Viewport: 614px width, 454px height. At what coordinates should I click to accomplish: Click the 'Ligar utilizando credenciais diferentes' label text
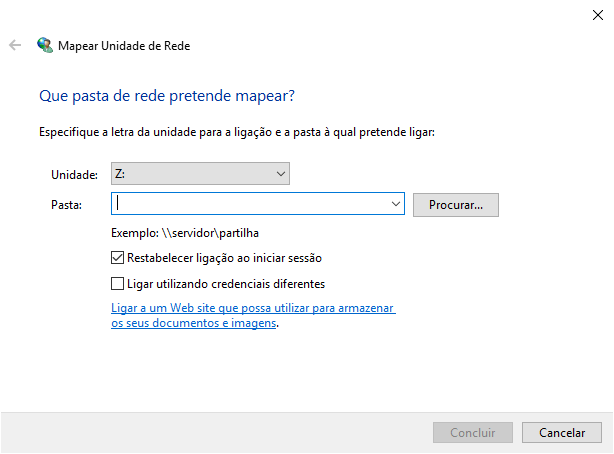tap(226, 283)
